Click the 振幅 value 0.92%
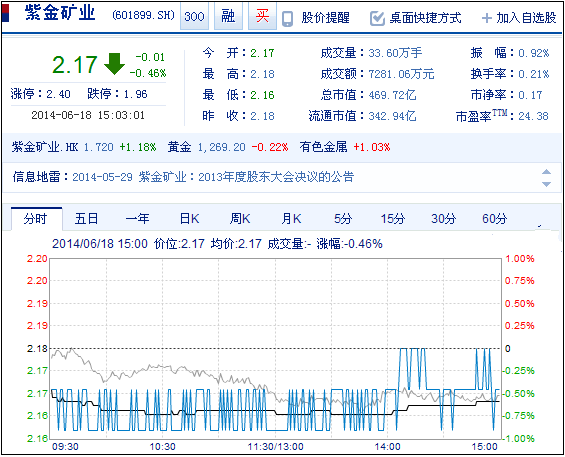This screenshot has width=565, height=457. point(534,53)
